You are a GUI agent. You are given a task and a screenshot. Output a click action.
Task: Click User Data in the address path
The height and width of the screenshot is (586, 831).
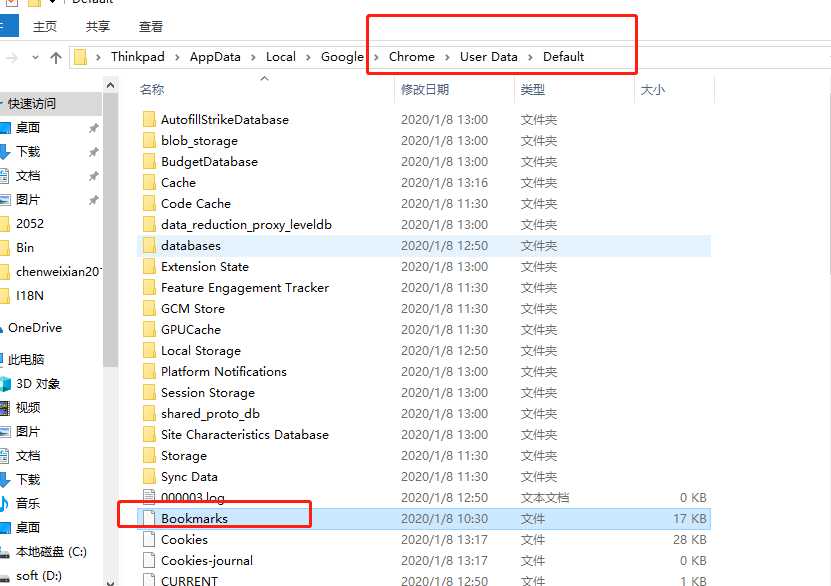coord(489,57)
